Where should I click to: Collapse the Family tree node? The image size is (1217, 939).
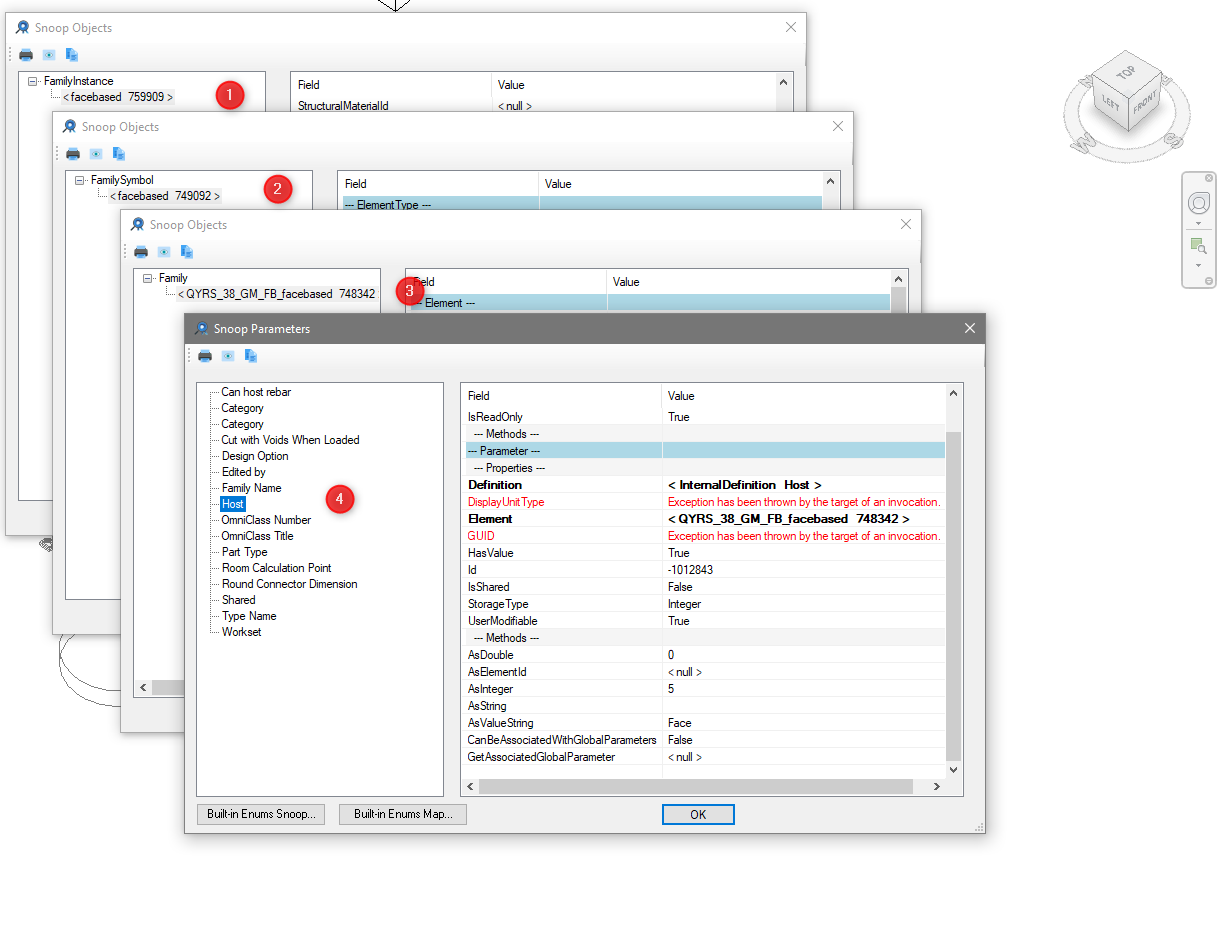(148, 278)
